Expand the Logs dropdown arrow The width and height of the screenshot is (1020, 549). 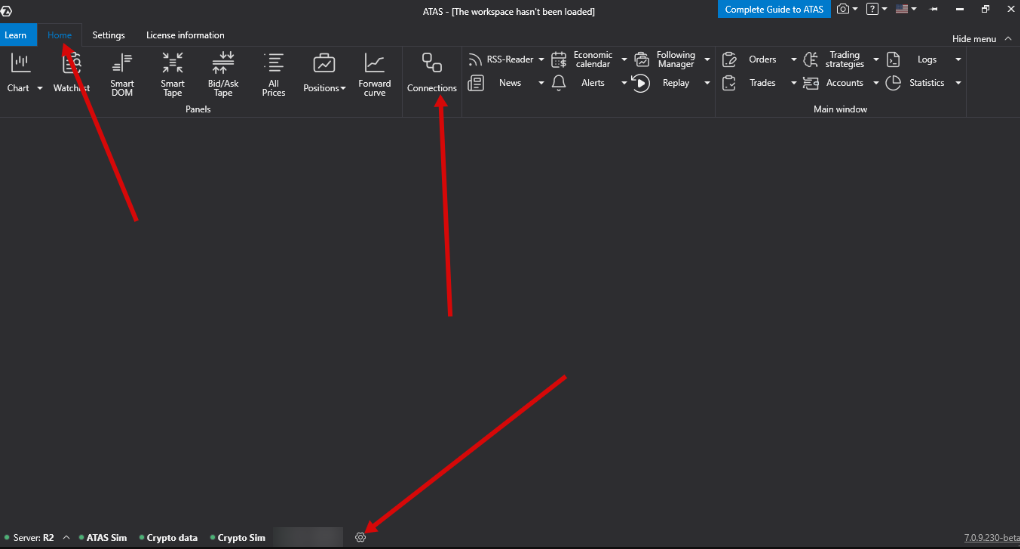click(958, 59)
